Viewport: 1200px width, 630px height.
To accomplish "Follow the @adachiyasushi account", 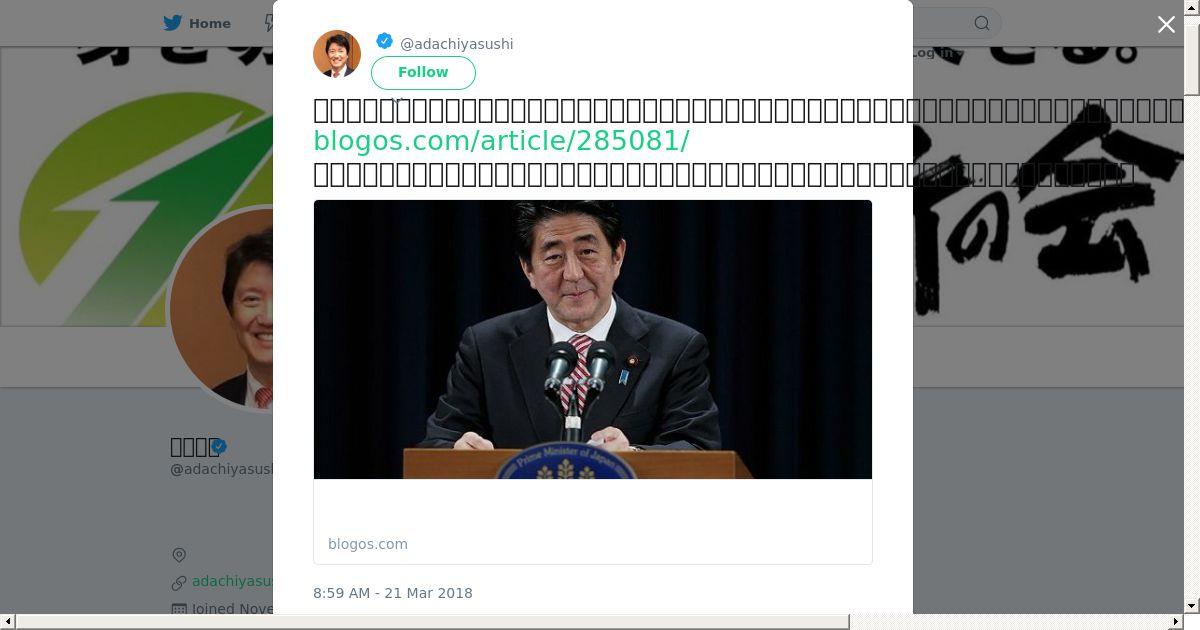I will [423, 72].
